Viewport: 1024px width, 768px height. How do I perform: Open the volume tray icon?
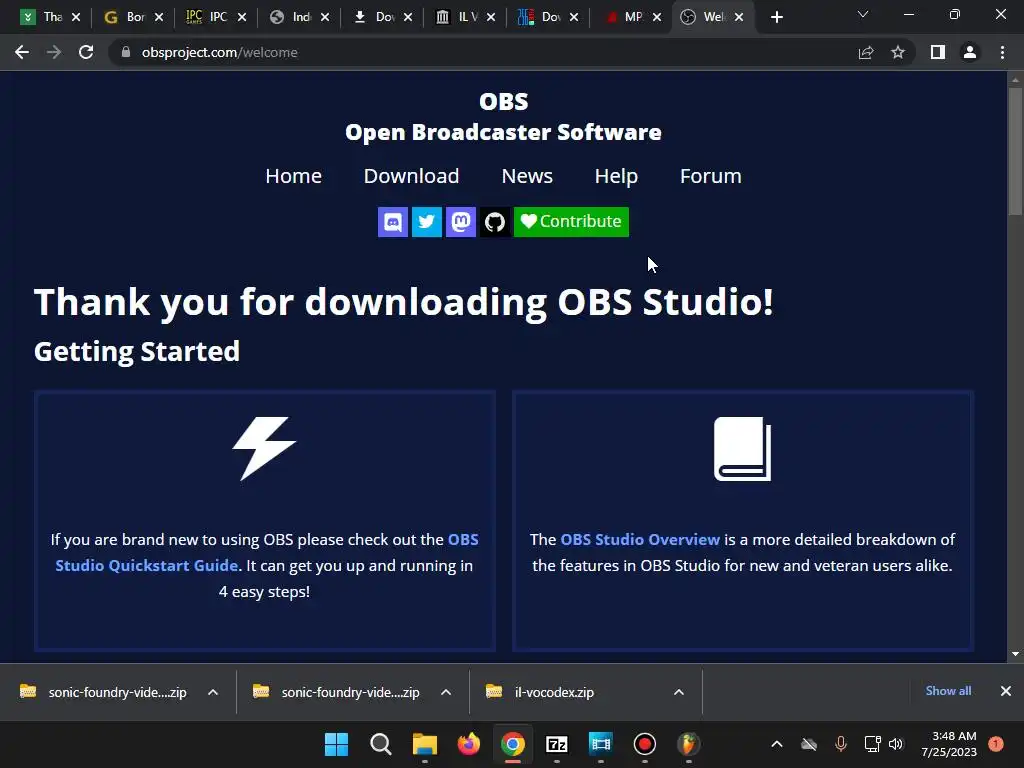pos(896,744)
